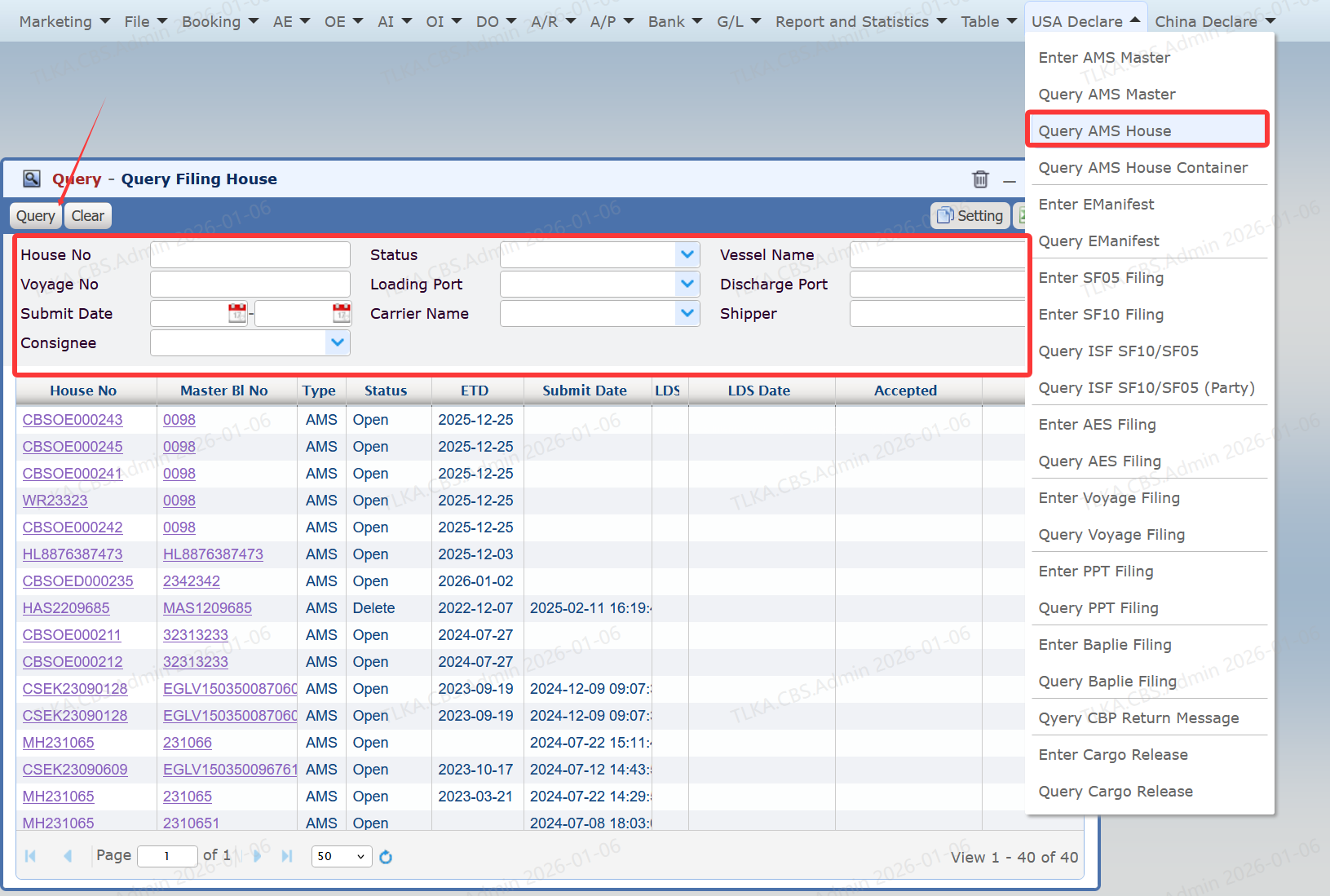The height and width of the screenshot is (896, 1330).
Task: Select Enter EManifest from menu
Action: click(1096, 204)
